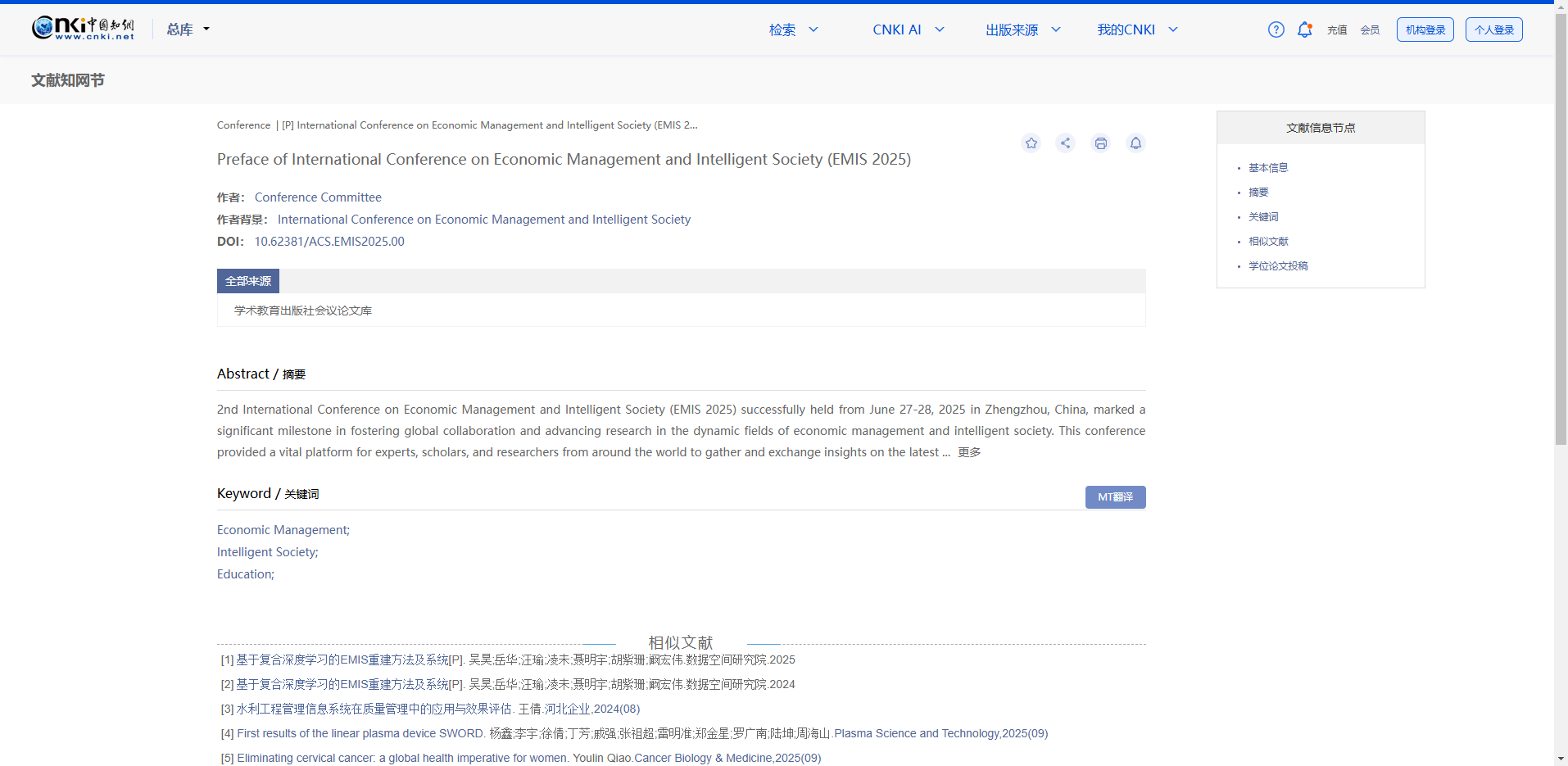Click the share icon
Image resolution: width=1568 pixels, height=766 pixels.
point(1065,143)
